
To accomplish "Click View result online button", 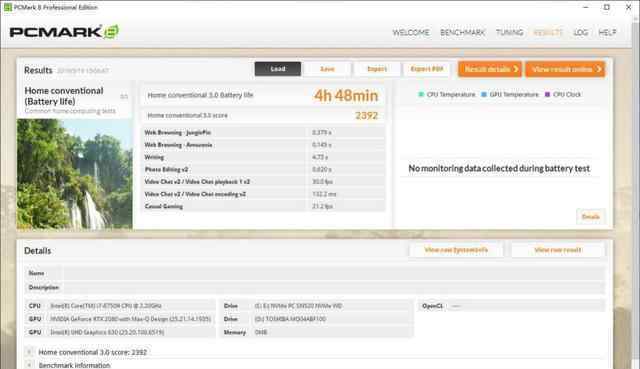I will pos(565,69).
